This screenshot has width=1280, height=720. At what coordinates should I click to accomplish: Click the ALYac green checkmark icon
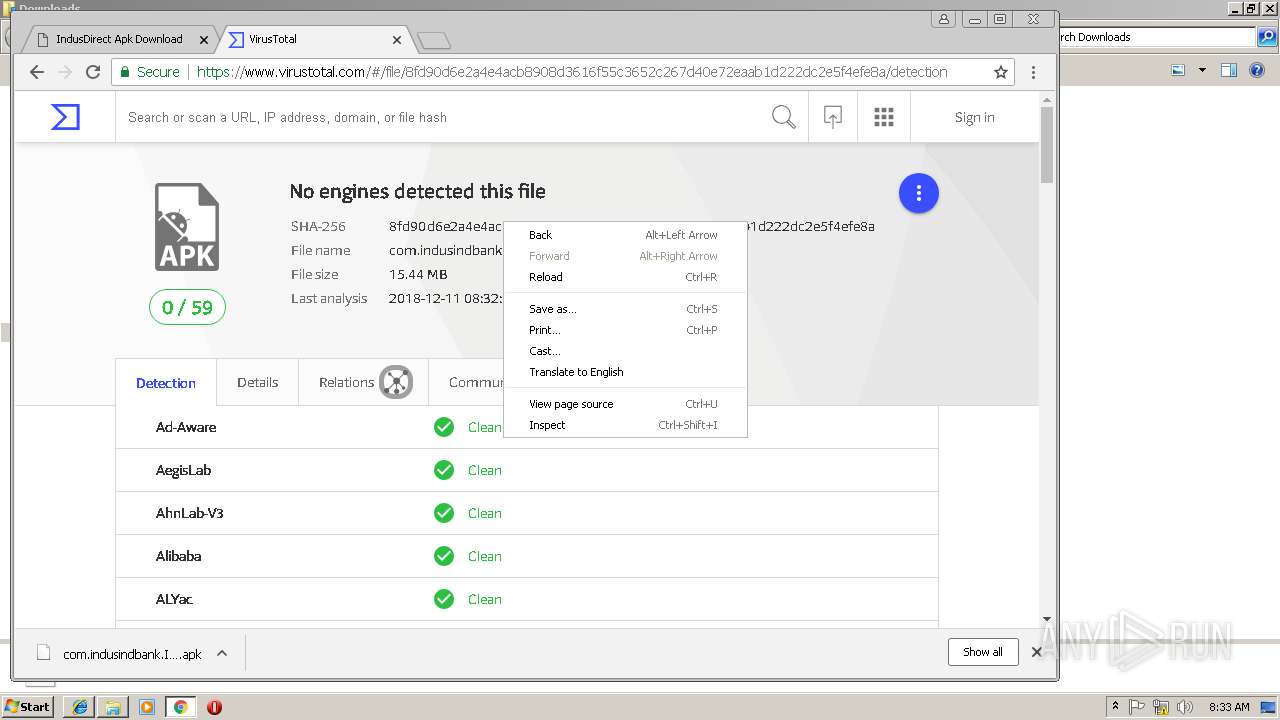(444, 599)
